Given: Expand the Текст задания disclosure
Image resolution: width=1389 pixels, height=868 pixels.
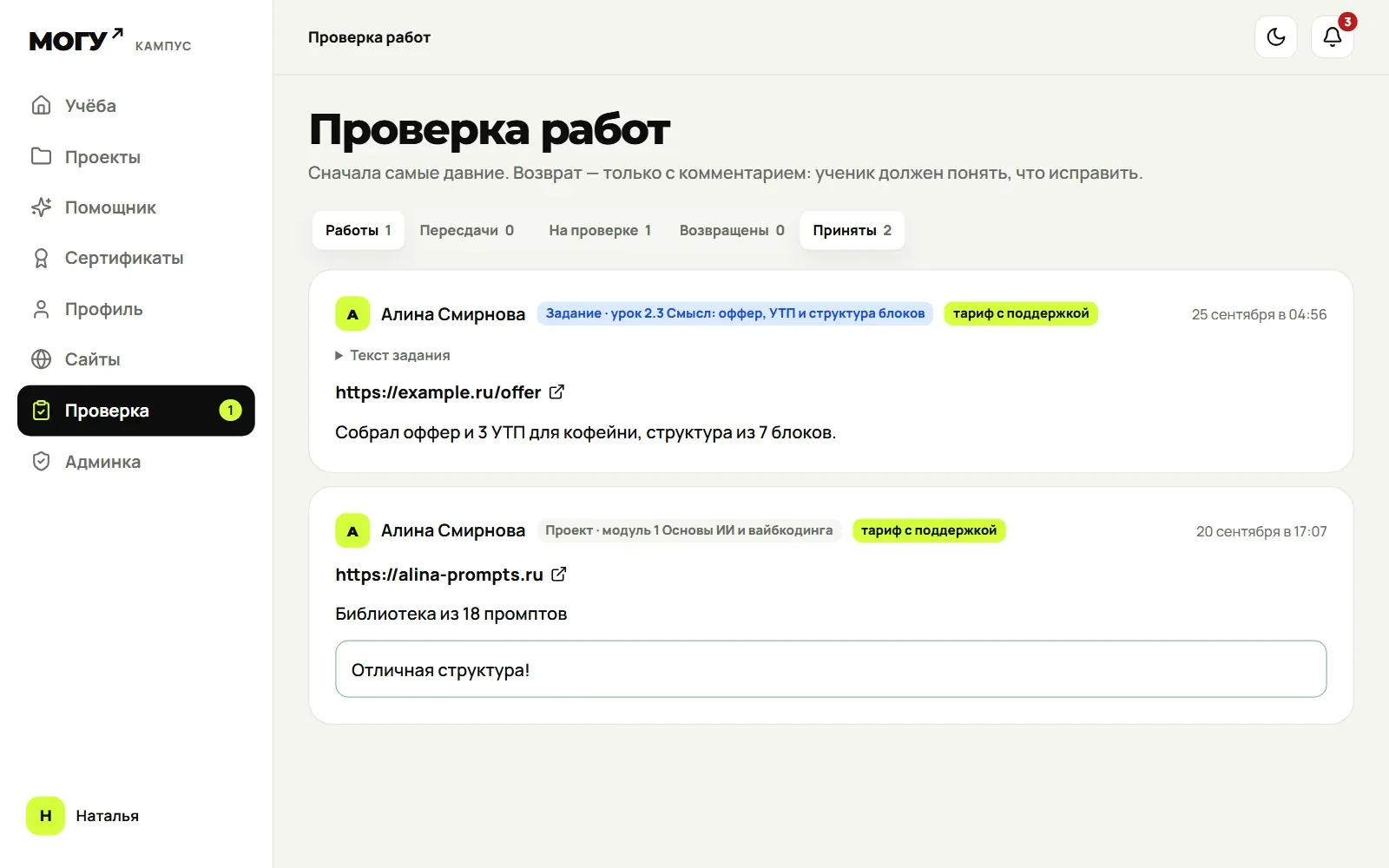Looking at the screenshot, I should click(392, 355).
